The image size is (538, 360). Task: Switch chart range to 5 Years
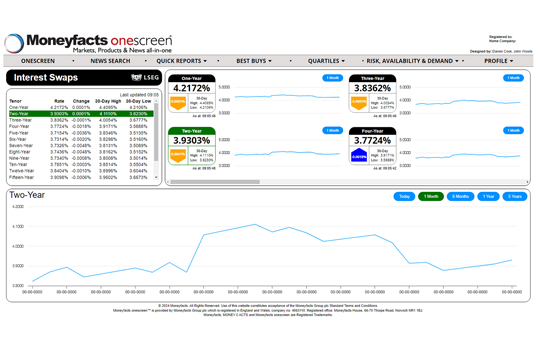coord(515,197)
